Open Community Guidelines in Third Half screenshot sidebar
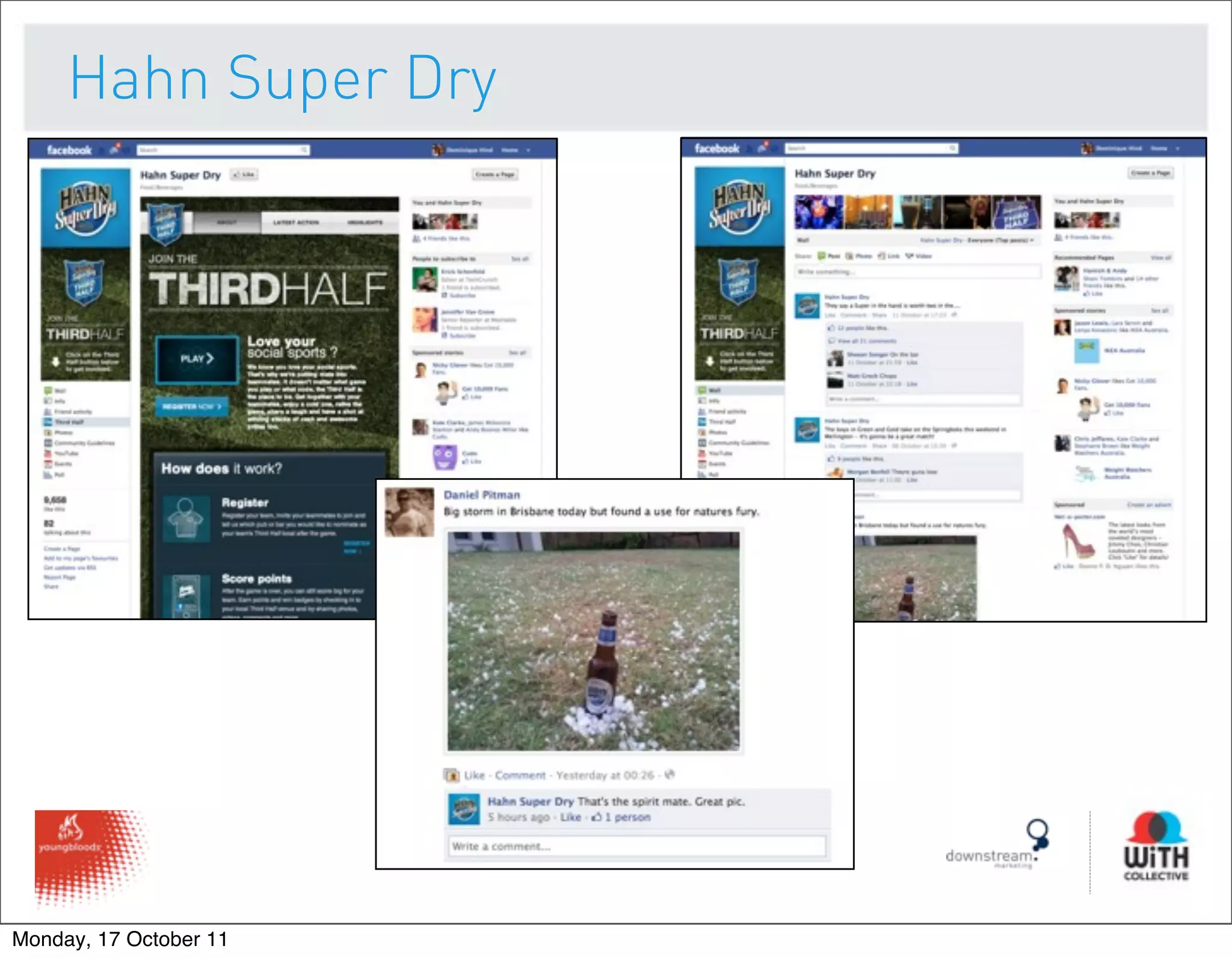Image resolution: width=1232 pixels, height=958 pixels. (x=79, y=443)
